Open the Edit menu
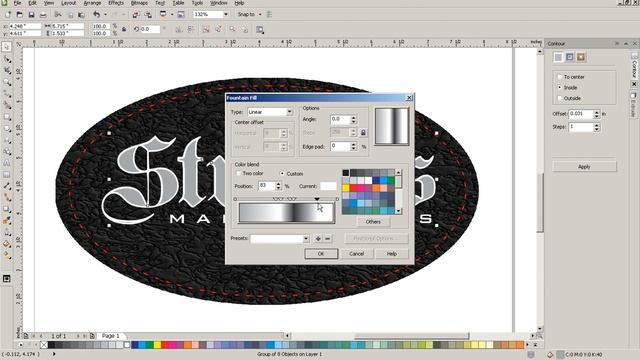This screenshot has height=360, width=640. pyautogui.click(x=32, y=3)
